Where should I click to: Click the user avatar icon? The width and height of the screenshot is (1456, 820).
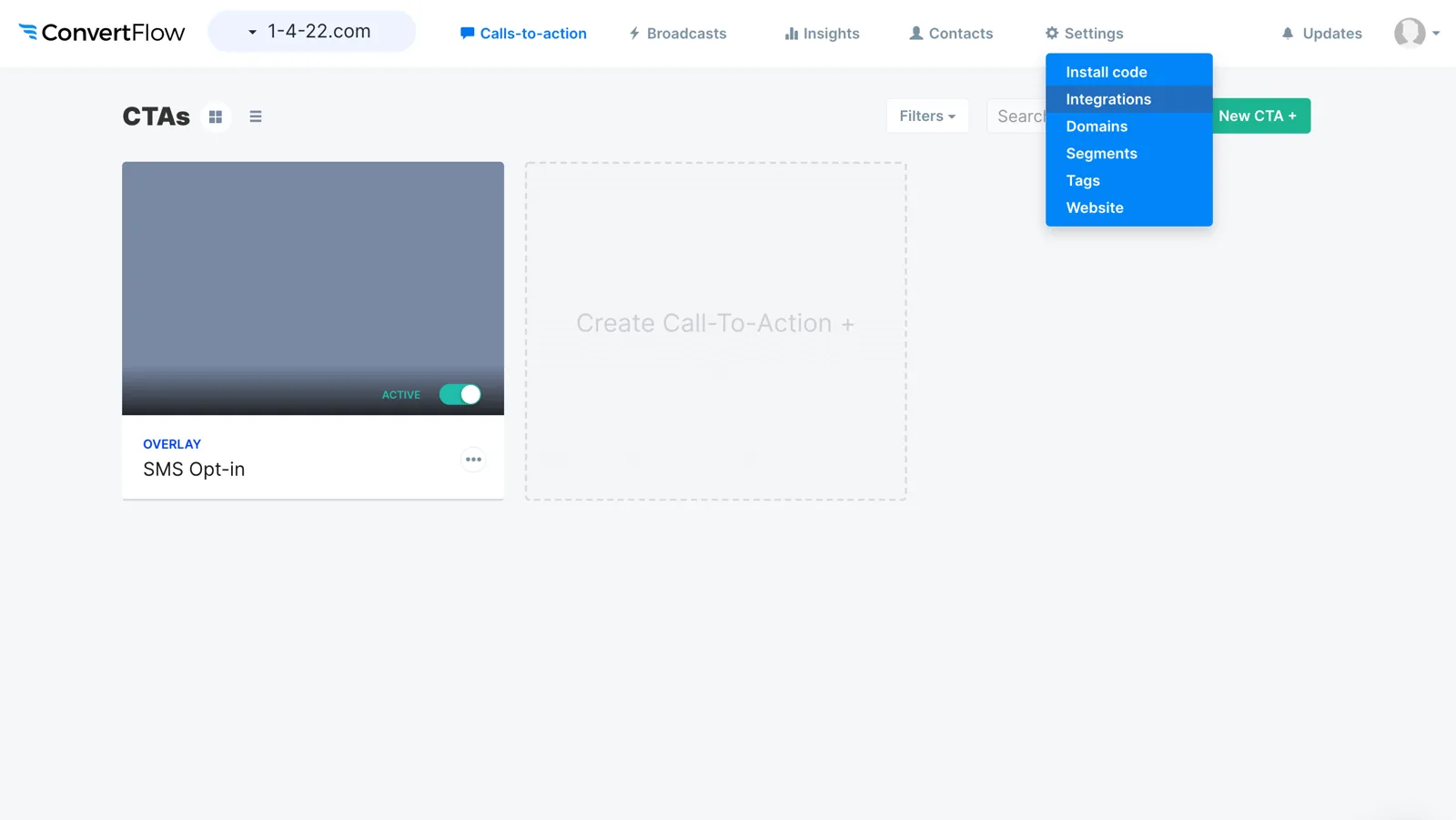click(1410, 33)
